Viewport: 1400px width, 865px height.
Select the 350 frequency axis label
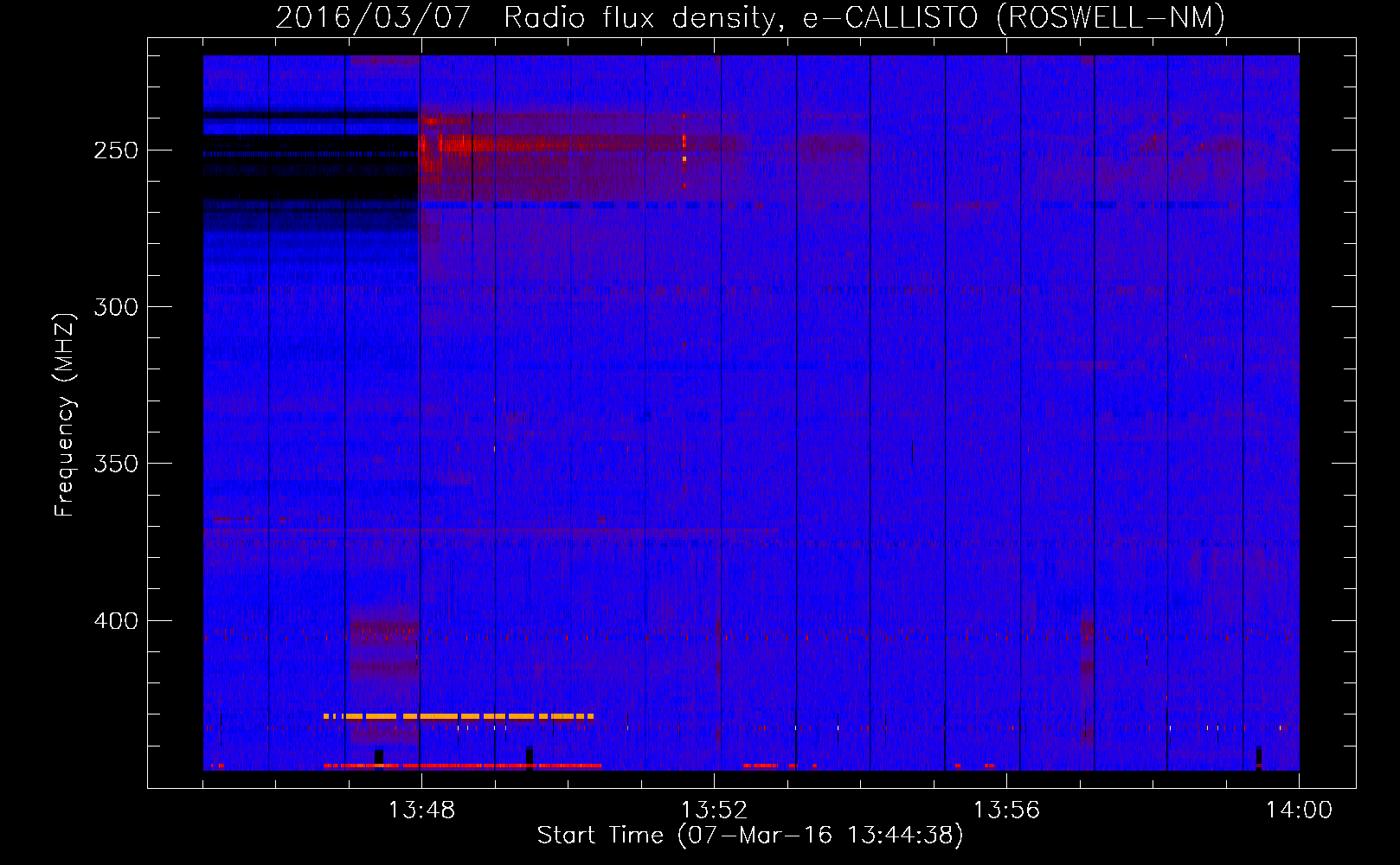[x=116, y=464]
